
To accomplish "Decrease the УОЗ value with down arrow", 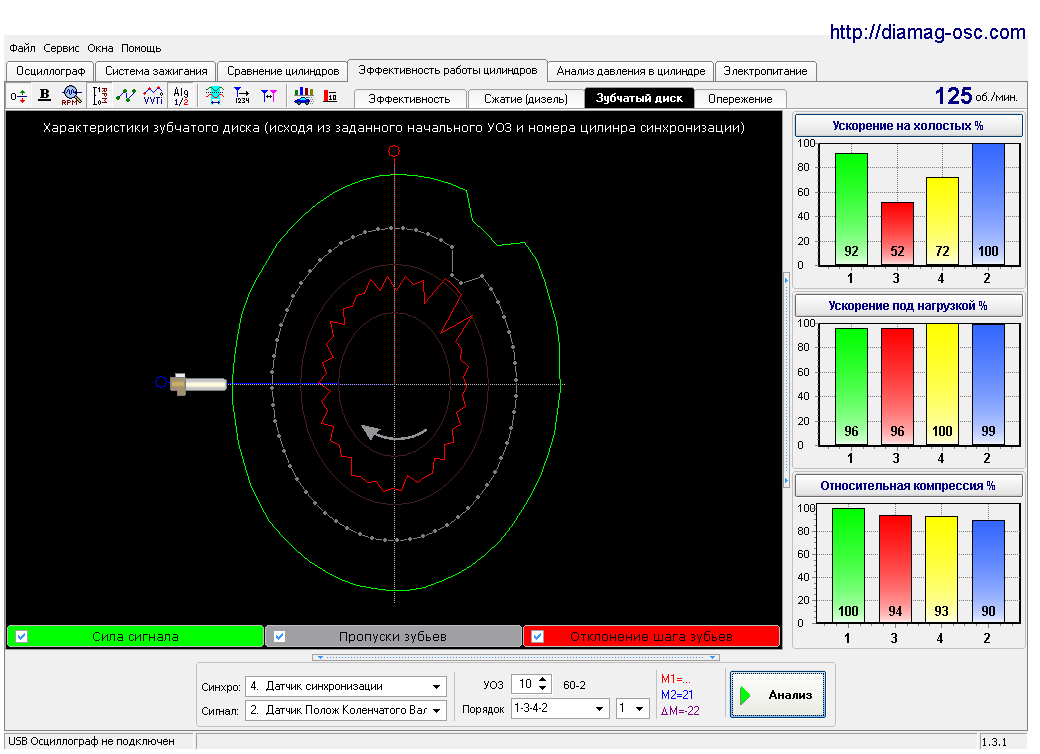I will (x=543, y=688).
